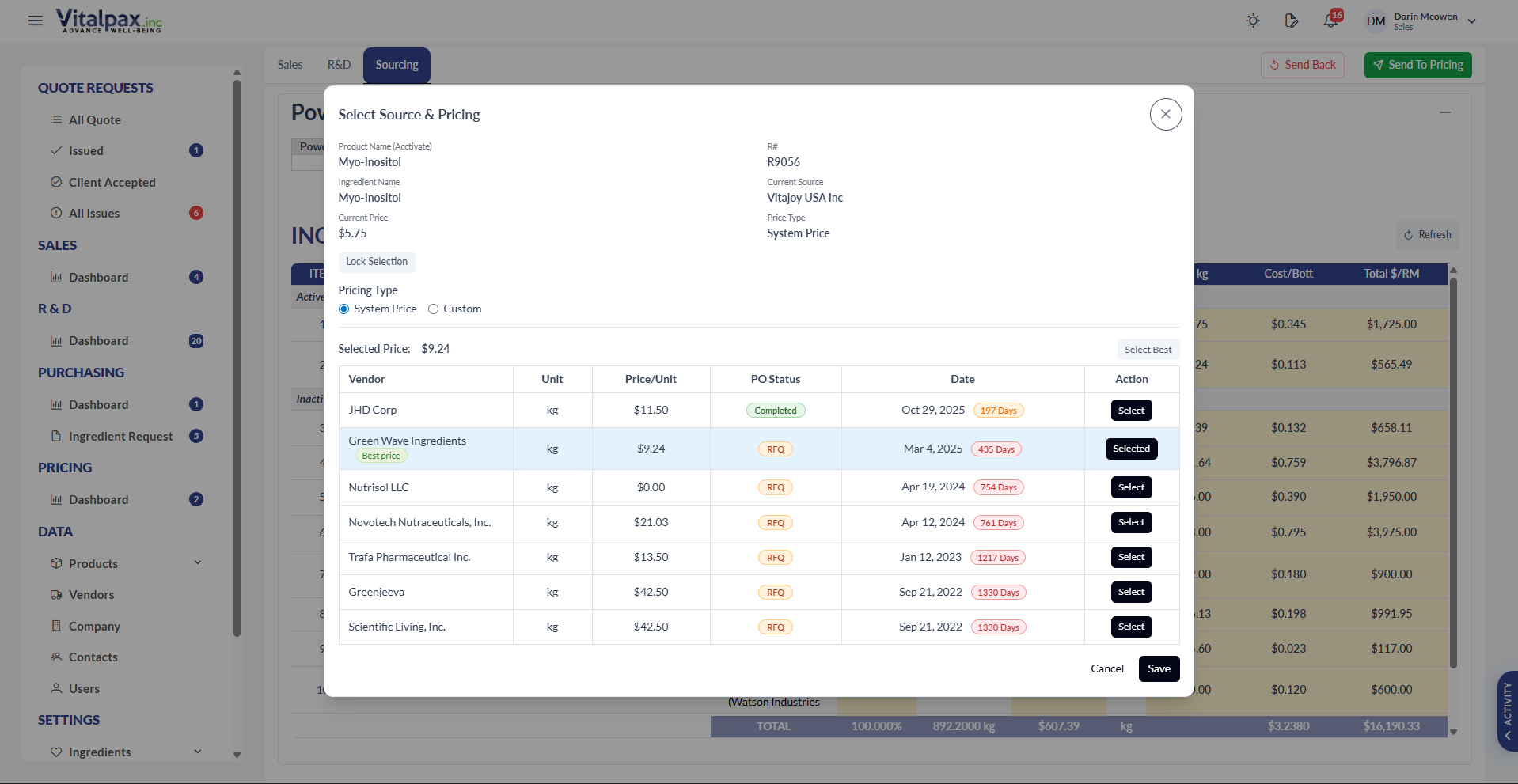Click the R&D Dashboard chart icon

(x=56, y=341)
